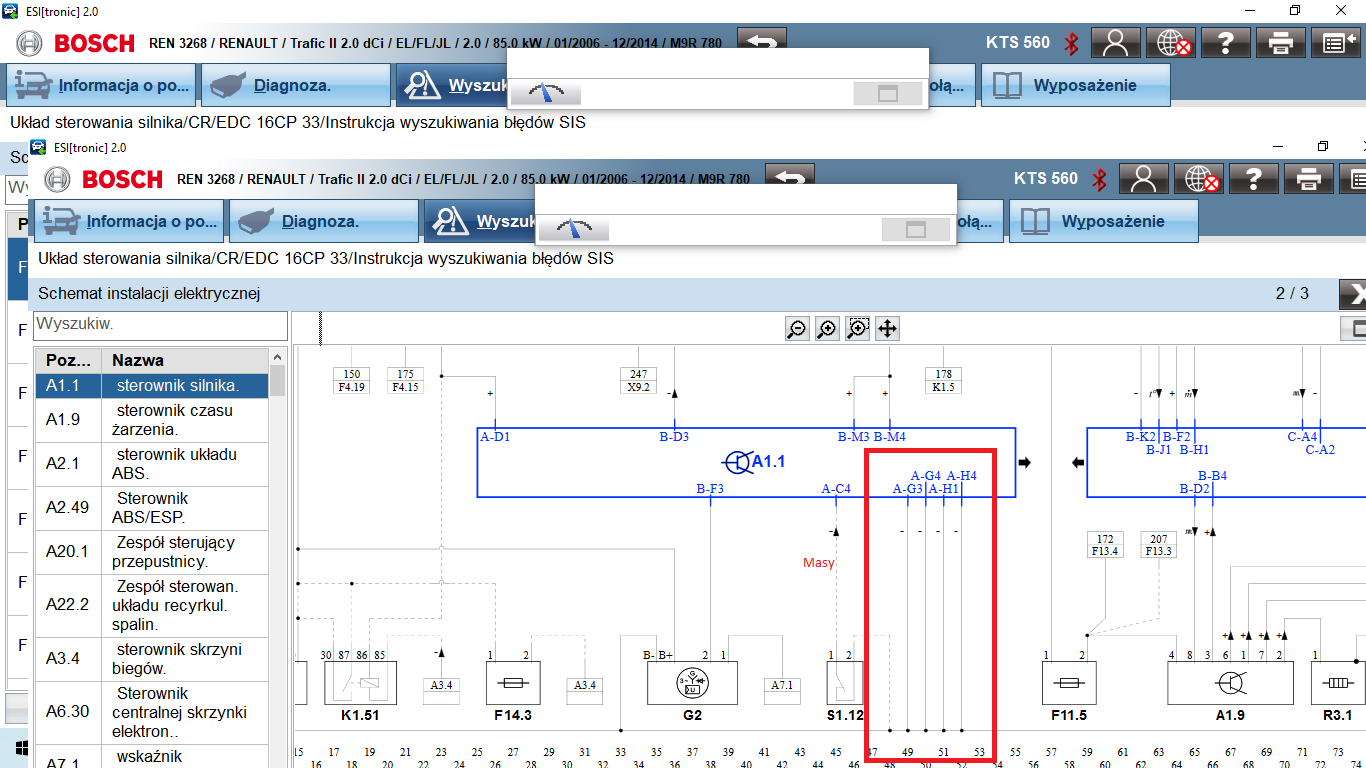The height and width of the screenshot is (768, 1366).
Task: Click the Bluetooth icon in the front window
Action: (x=1099, y=179)
